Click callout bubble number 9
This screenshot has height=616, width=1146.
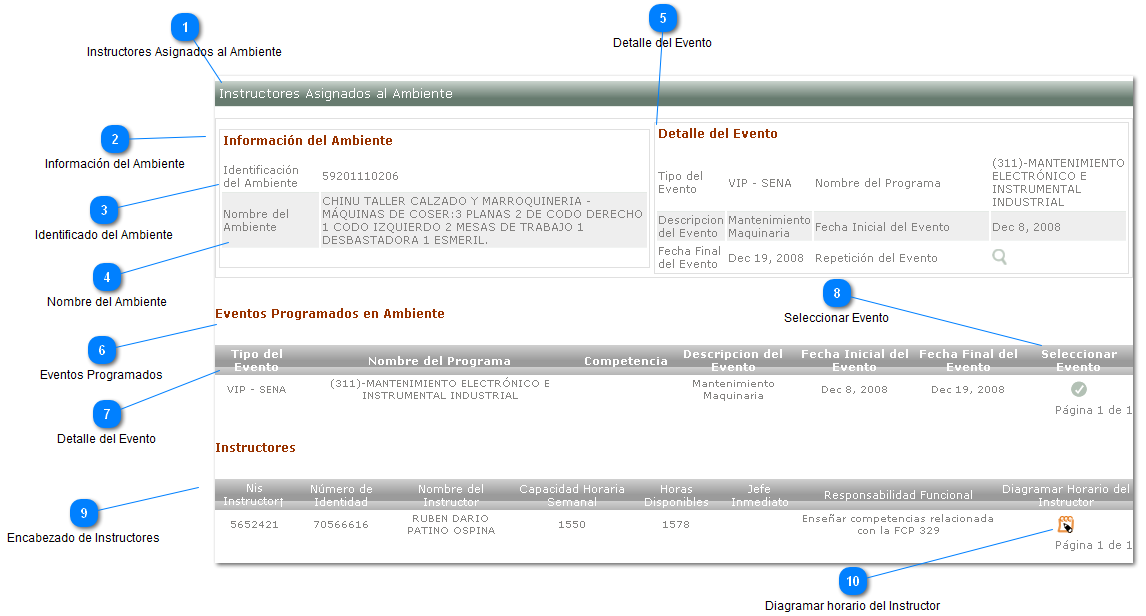86,512
